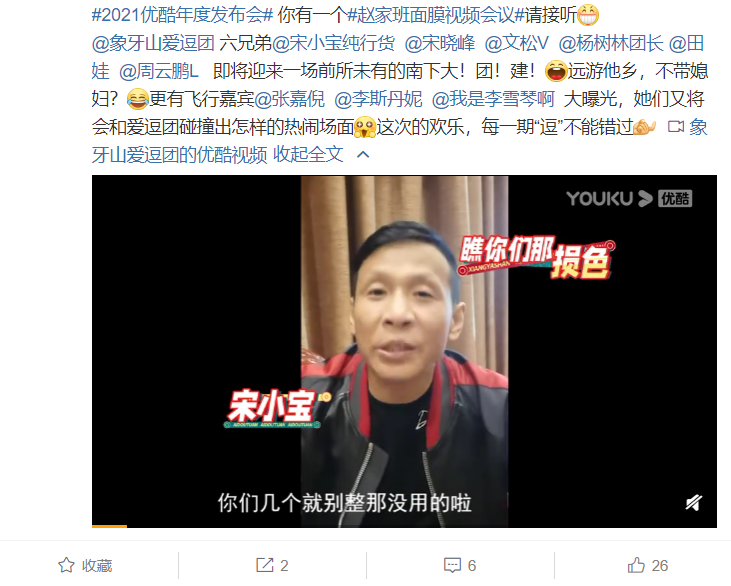The width and height of the screenshot is (731, 586).
Task: Visit @李斯丹妮 profile
Action: tap(378, 99)
